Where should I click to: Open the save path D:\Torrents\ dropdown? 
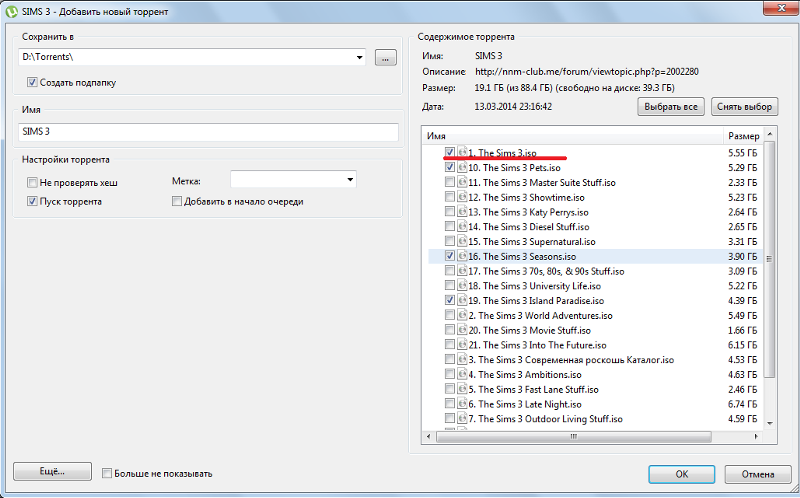pos(360,57)
